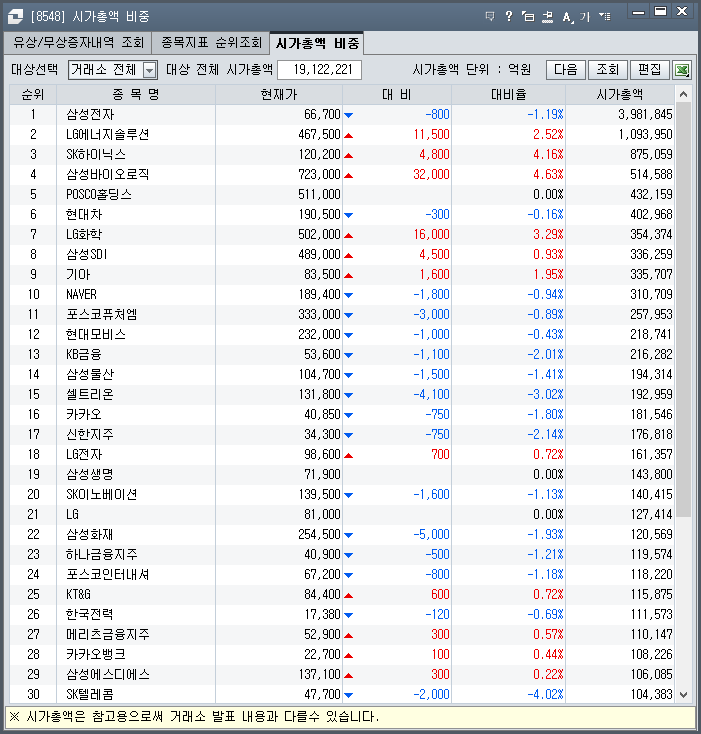This screenshot has height=734, width=701.
Task: Click the 3,981,845 market cap value
Action: 645,115
